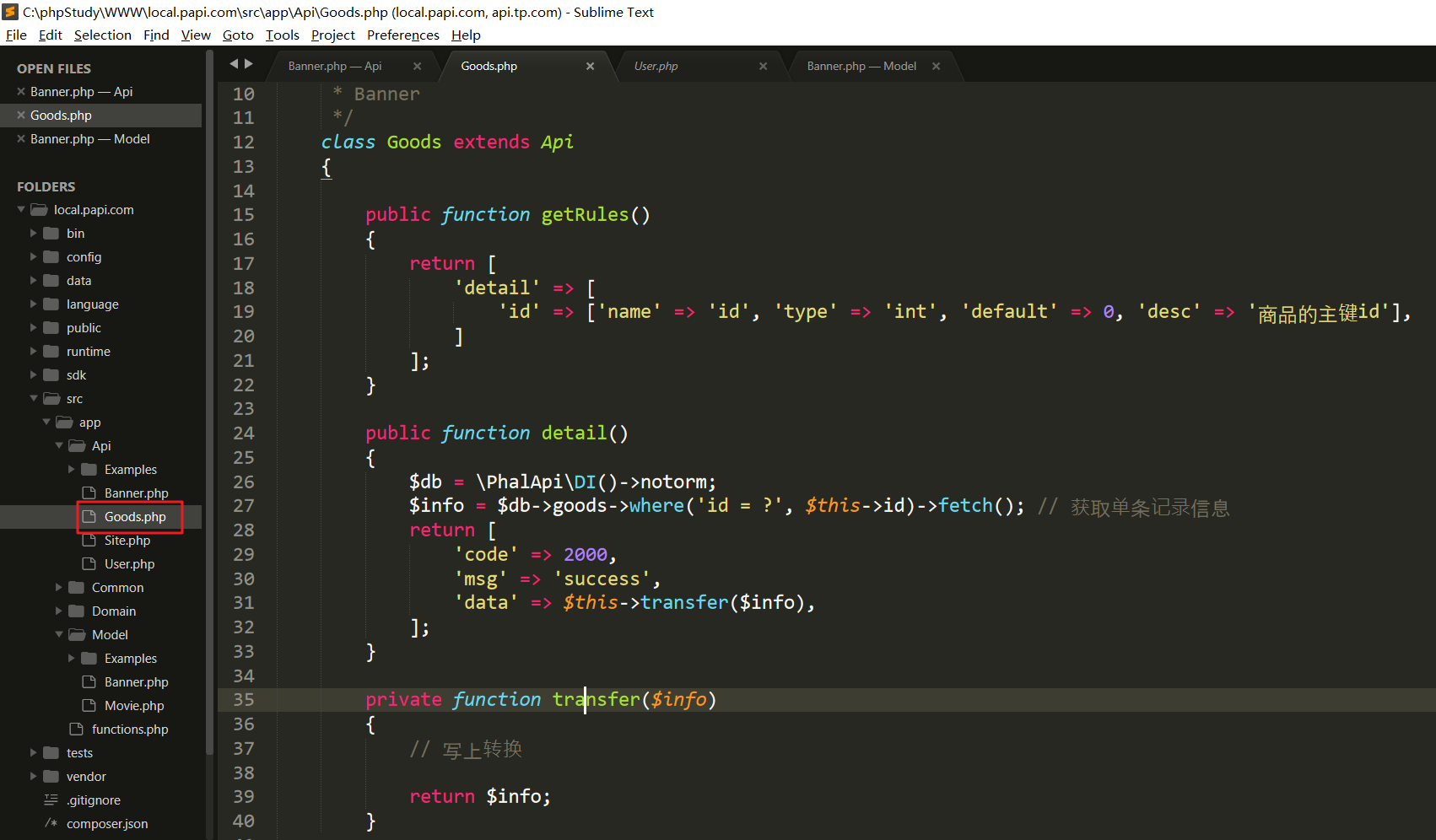Open Movie.php in the Model folder
Viewport: 1436px width, 840px height.
pos(134,705)
